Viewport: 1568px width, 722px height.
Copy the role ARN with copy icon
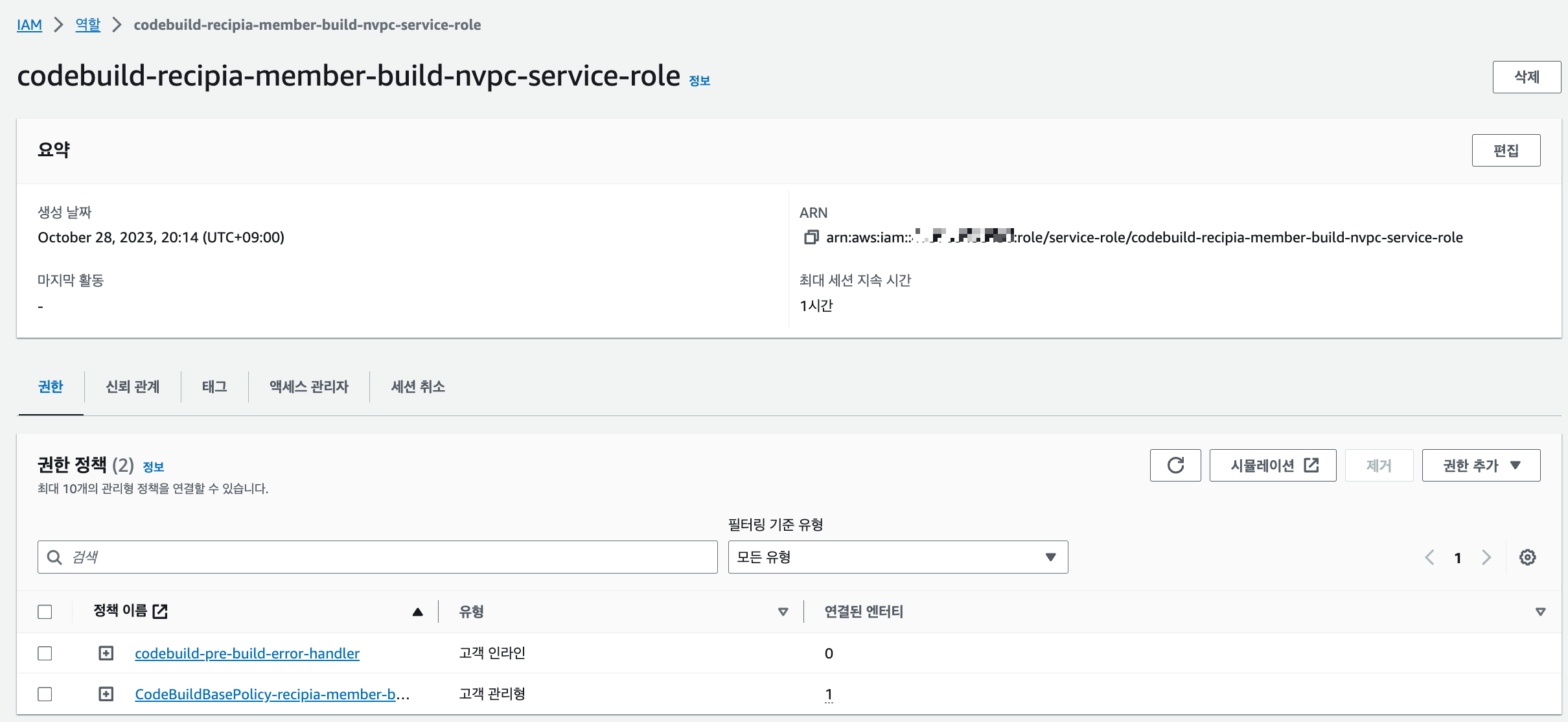(811, 237)
